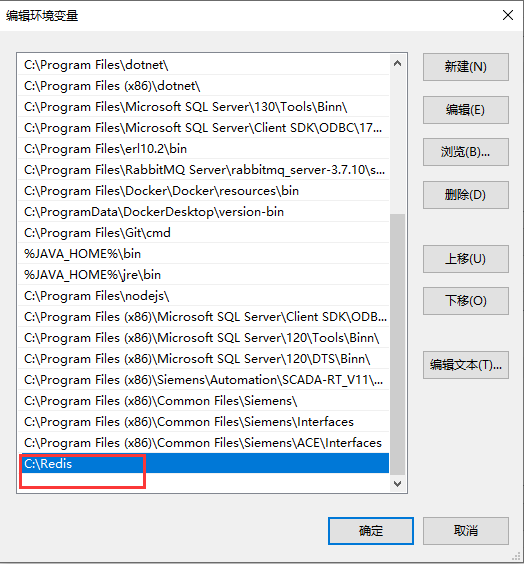Select the C:\Redis path entry
The image size is (524, 564).
(x=204, y=463)
